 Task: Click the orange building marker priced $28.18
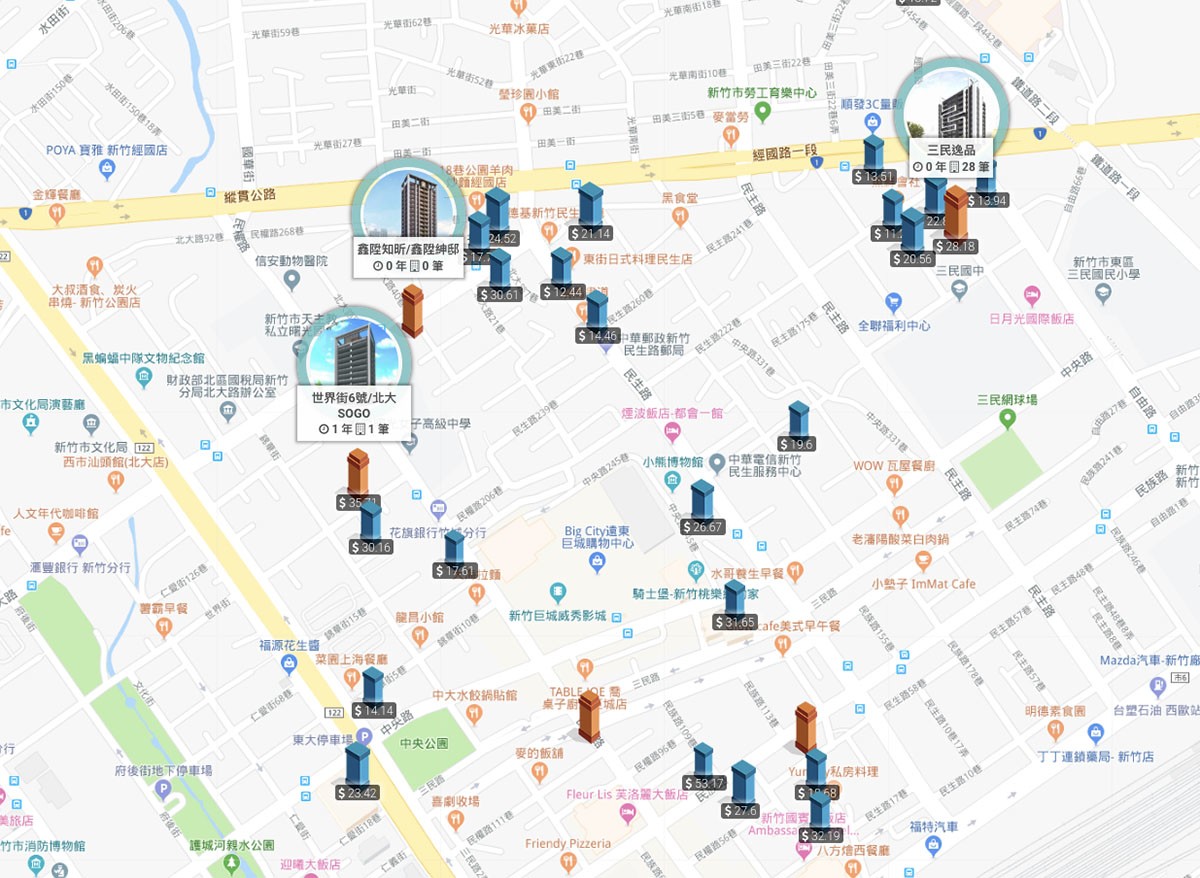click(x=956, y=219)
